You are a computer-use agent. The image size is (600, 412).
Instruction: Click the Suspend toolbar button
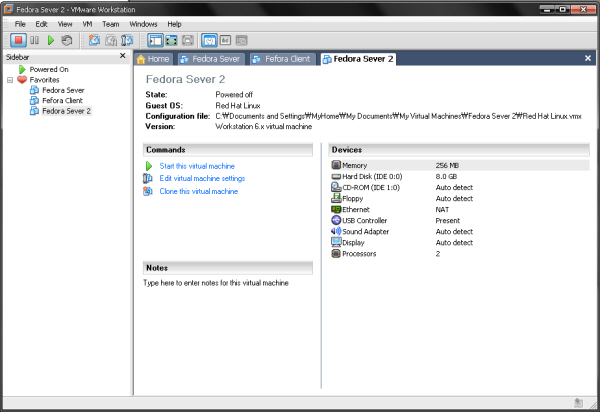pyautogui.click(x=34, y=40)
